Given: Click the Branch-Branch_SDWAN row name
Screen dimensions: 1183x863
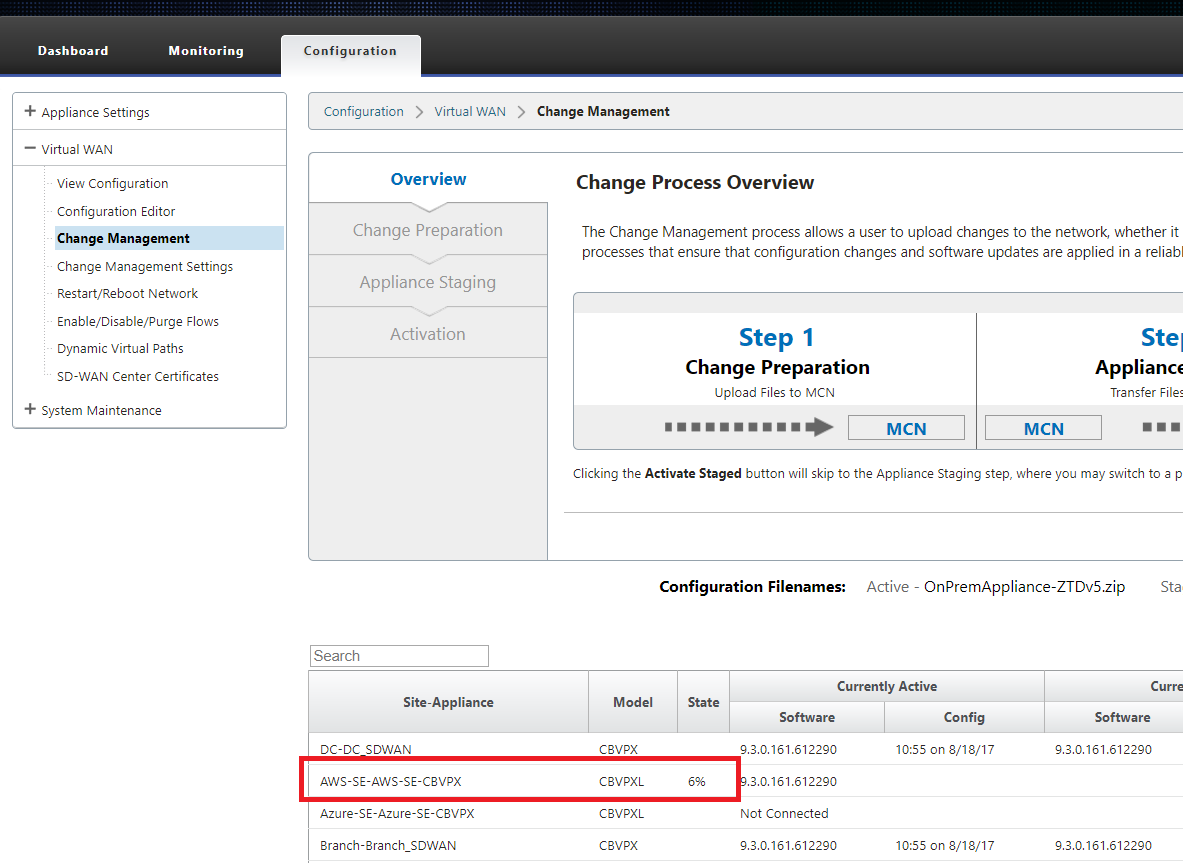Looking at the screenshot, I should (388, 846).
